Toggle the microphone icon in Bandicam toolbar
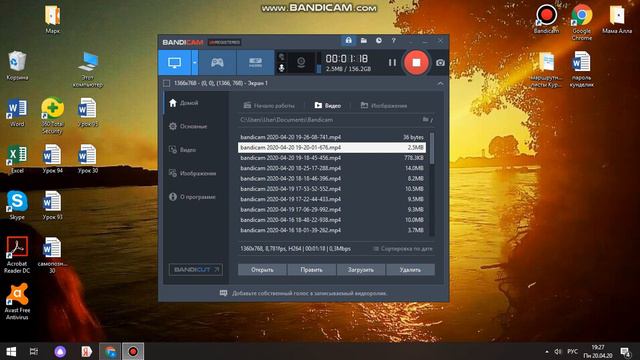 281,68
